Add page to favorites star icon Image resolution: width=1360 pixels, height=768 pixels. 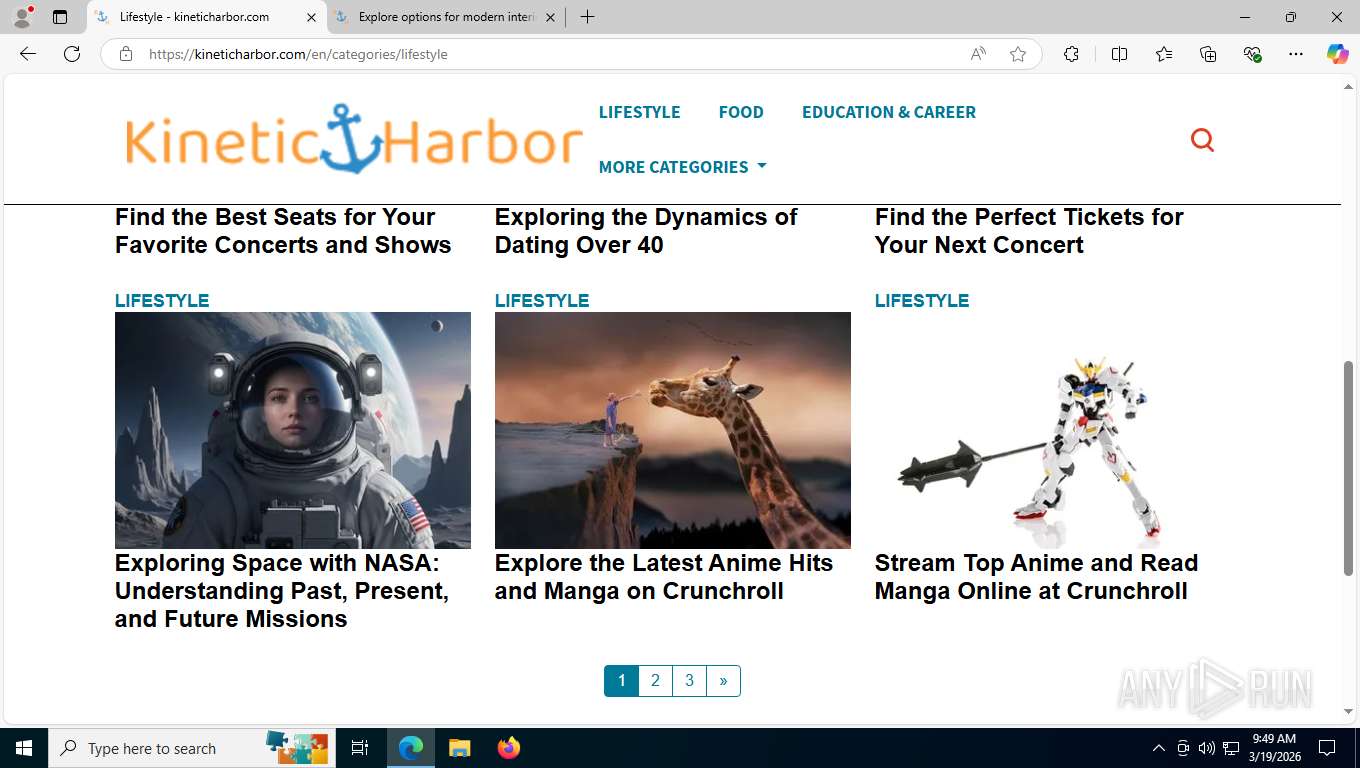point(1018,54)
